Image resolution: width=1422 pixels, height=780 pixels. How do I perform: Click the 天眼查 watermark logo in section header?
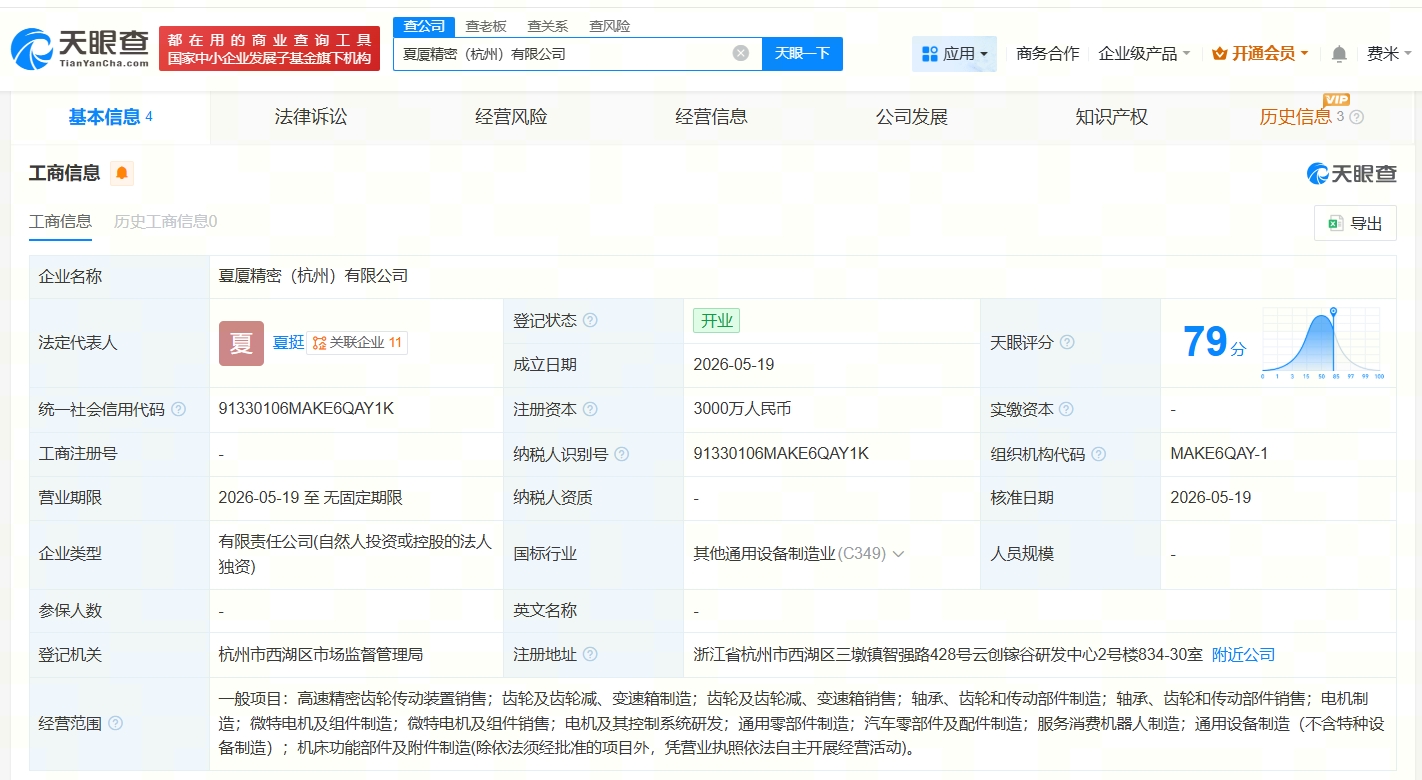click(x=1351, y=174)
